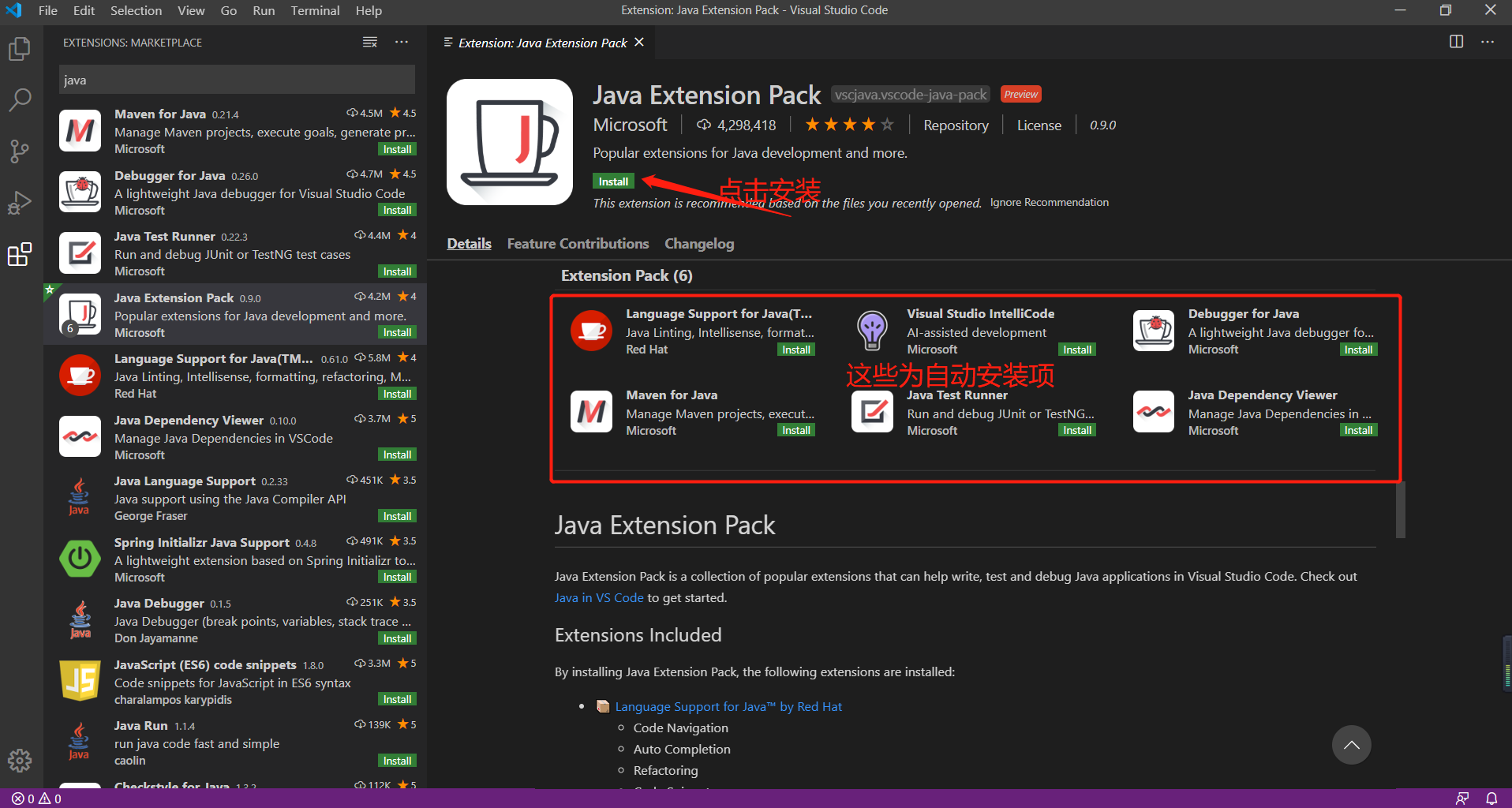Click the feedback icon in status bar
The width and height of the screenshot is (1512, 808).
[x=1462, y=799]
